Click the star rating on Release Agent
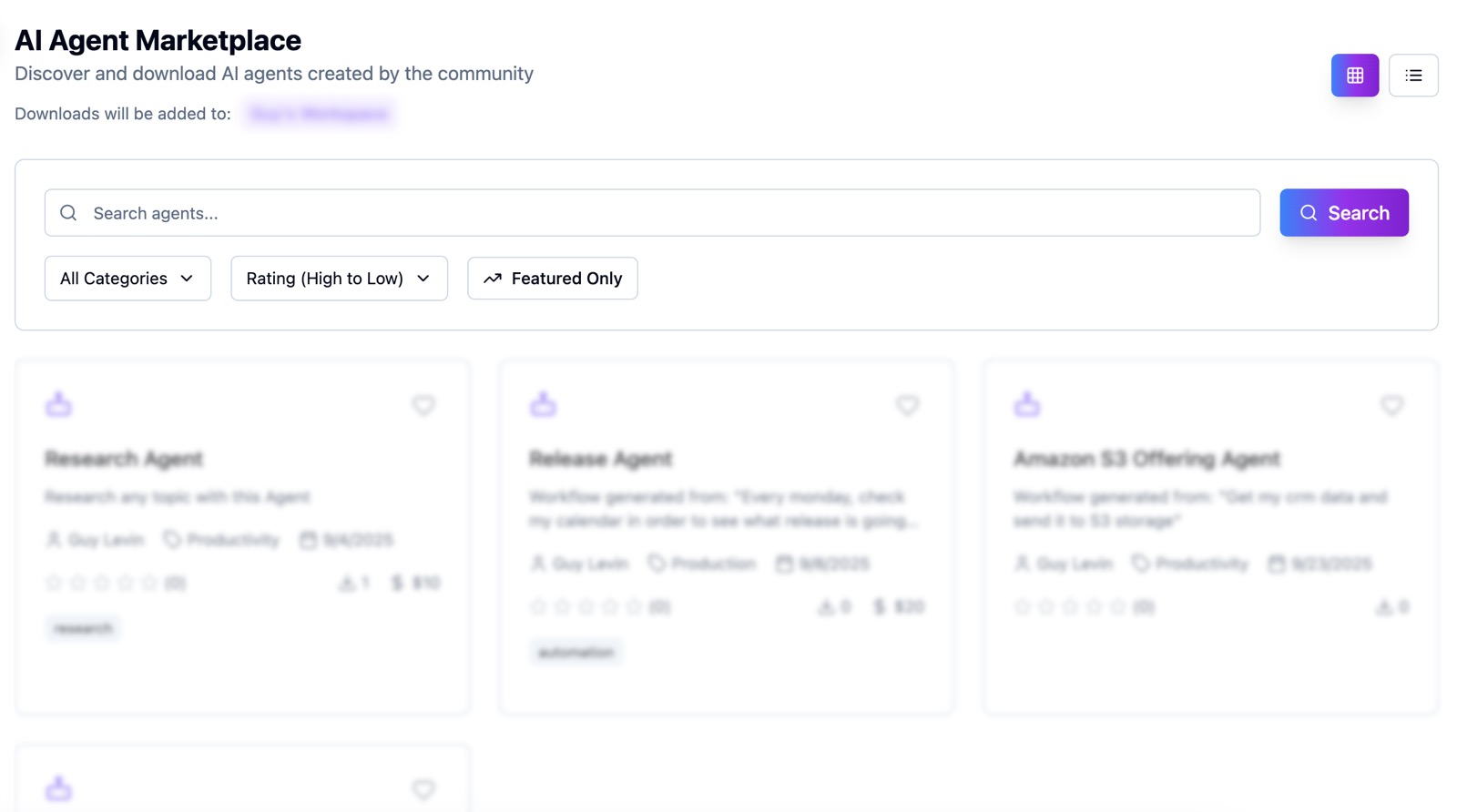 coord(586,606)
